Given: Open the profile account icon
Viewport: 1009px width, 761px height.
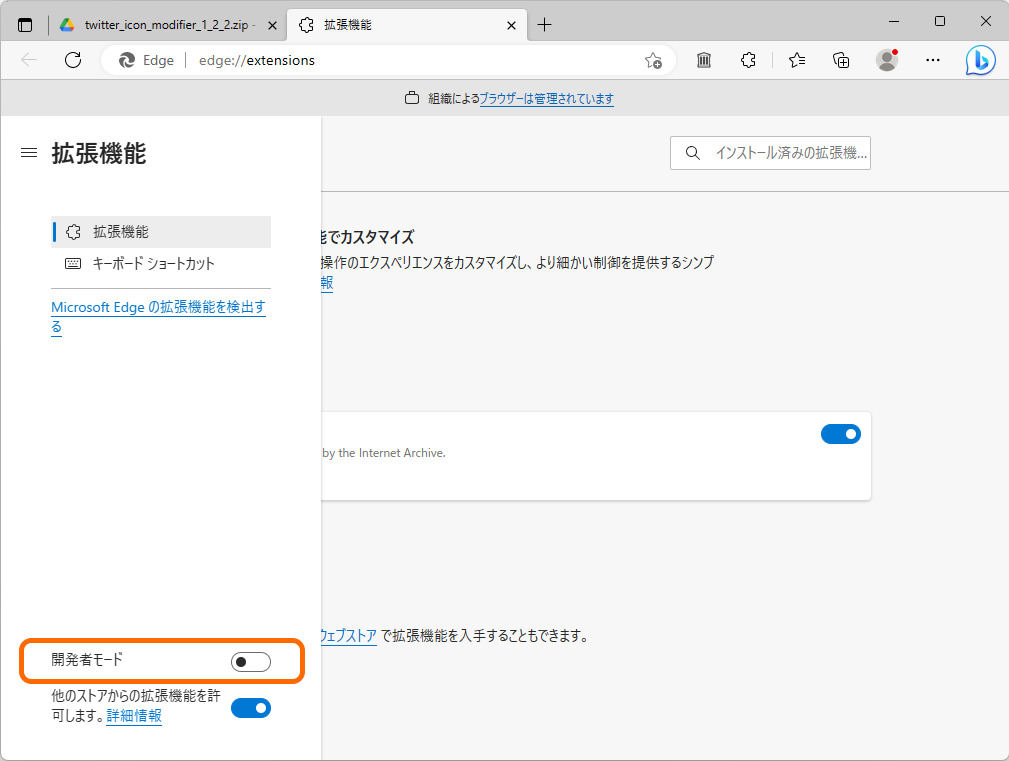Looking at the screenshot, I should [x=887, y=60].
